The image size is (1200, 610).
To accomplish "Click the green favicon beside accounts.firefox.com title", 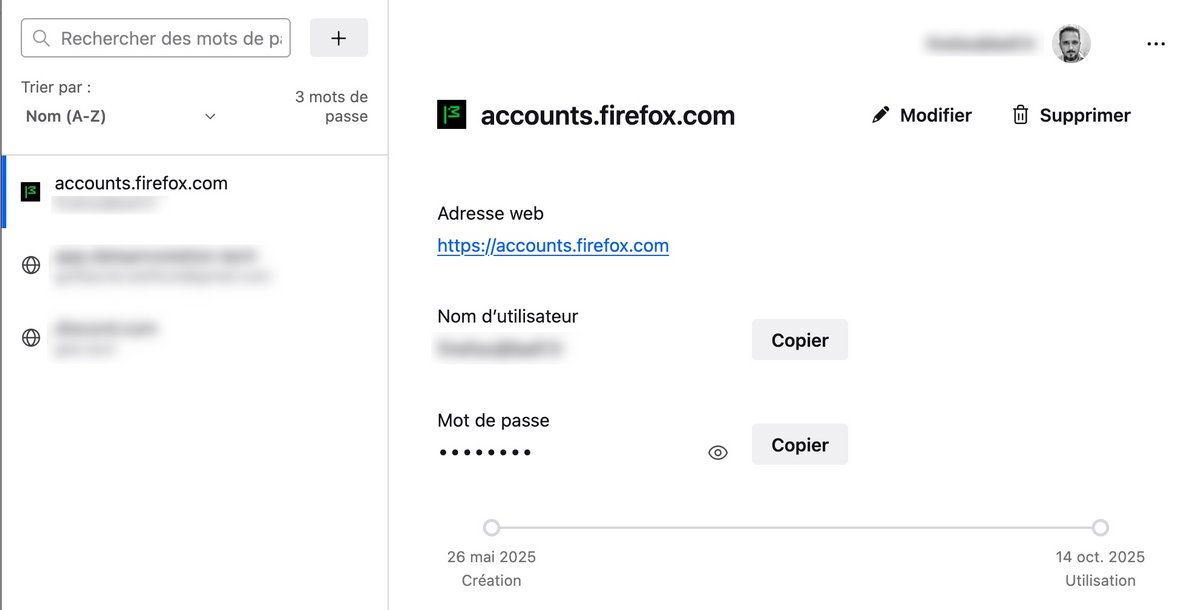I will click(452, 115).
